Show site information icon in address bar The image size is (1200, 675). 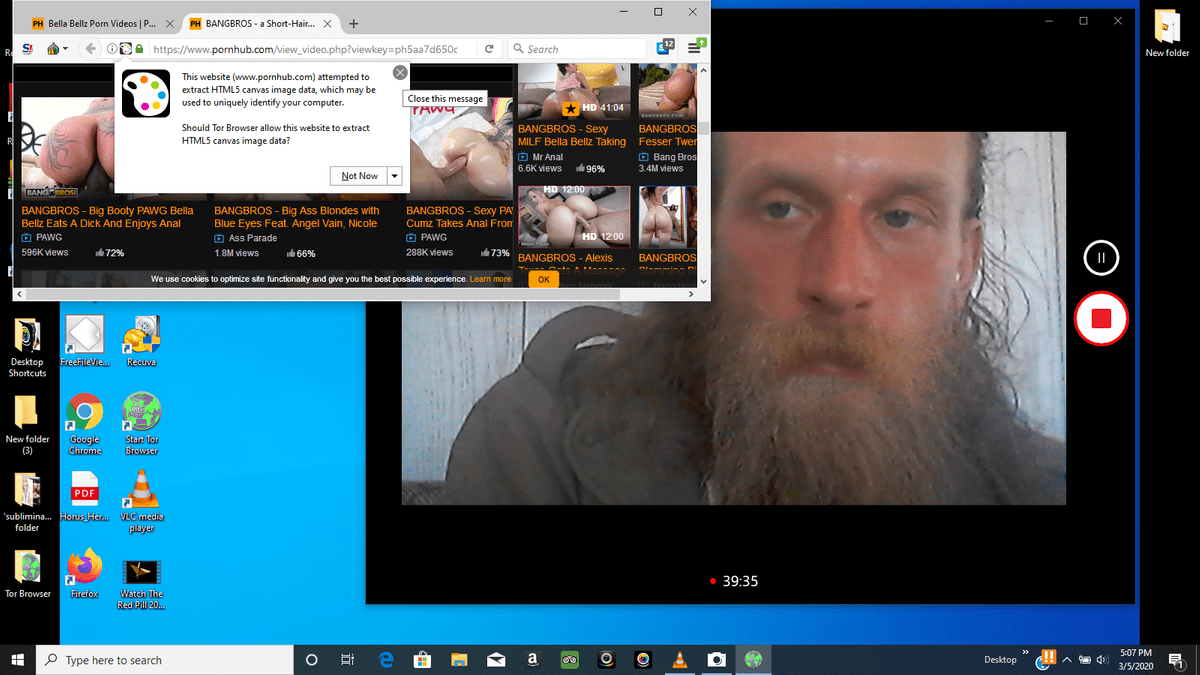point(112,48)
